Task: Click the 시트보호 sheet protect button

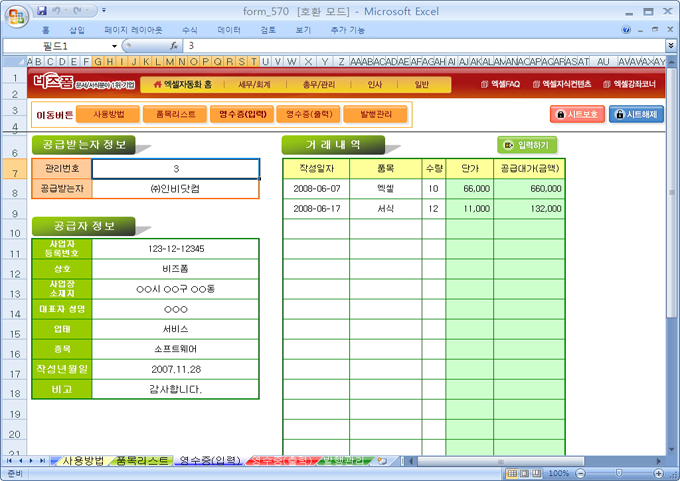Action: [577, 115]
